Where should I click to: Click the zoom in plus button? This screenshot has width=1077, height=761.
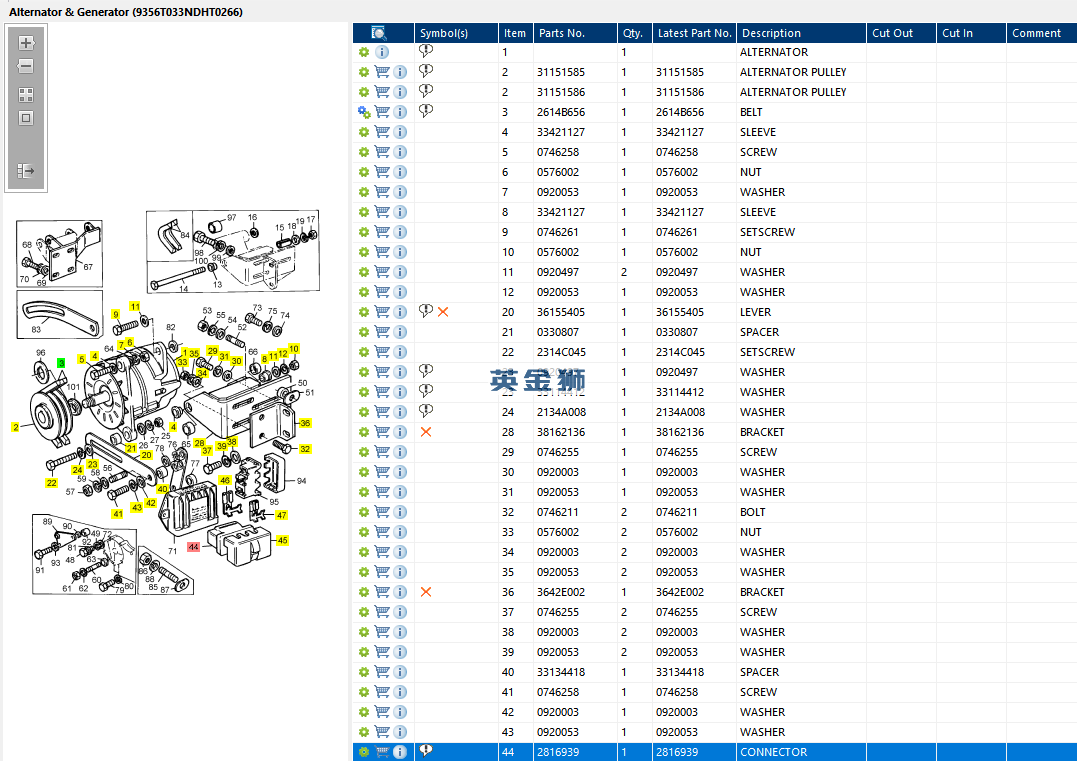[x=26, y=43]
